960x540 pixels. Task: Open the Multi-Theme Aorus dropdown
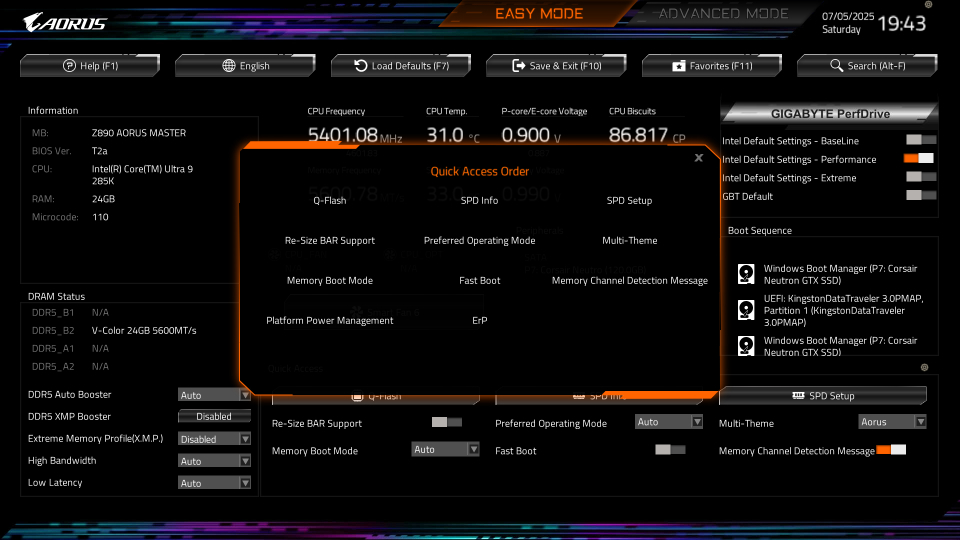coord(892,422)
